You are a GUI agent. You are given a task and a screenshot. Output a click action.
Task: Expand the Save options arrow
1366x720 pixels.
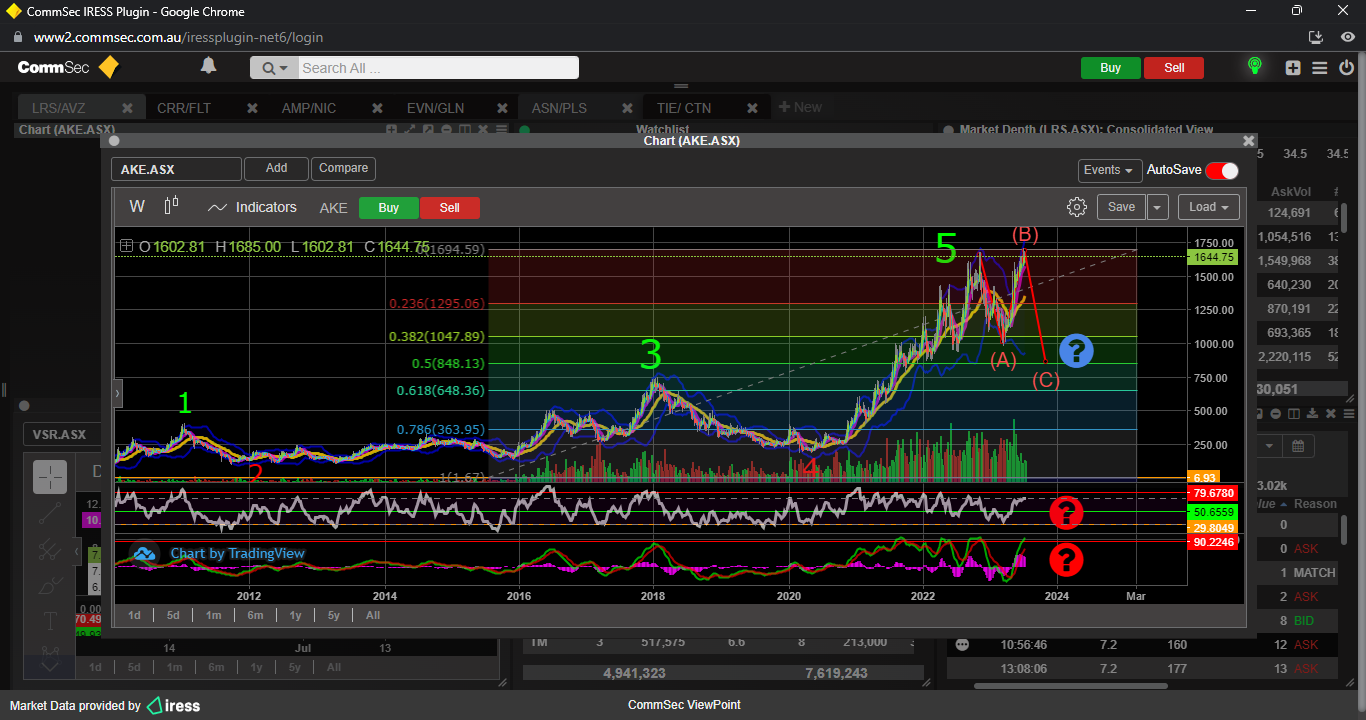click(1158, 207)
